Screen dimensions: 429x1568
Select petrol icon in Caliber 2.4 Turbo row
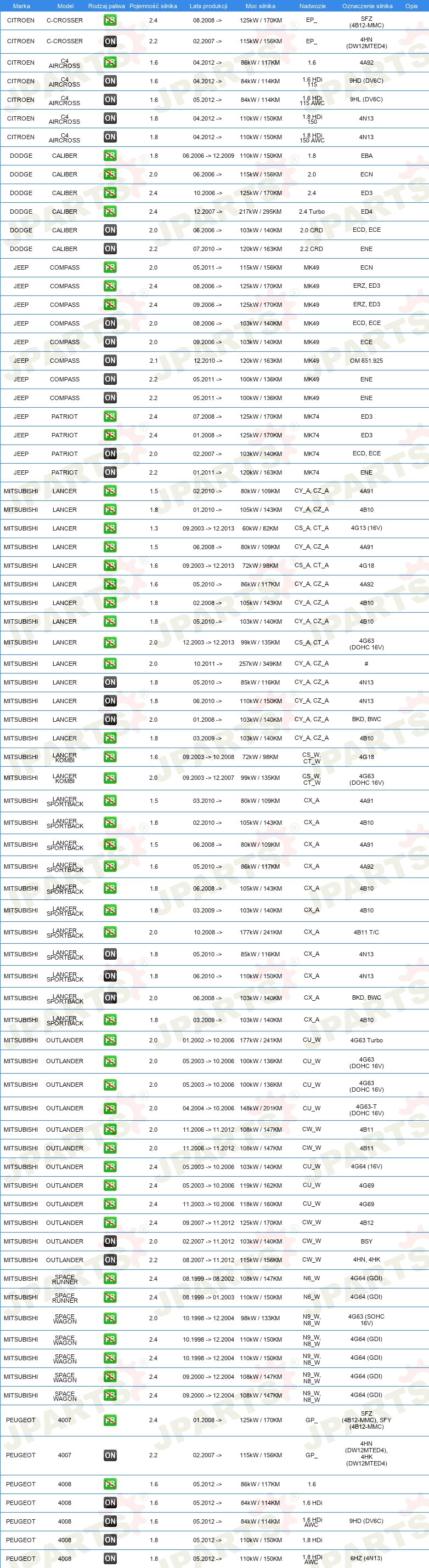tap(110, 212)
